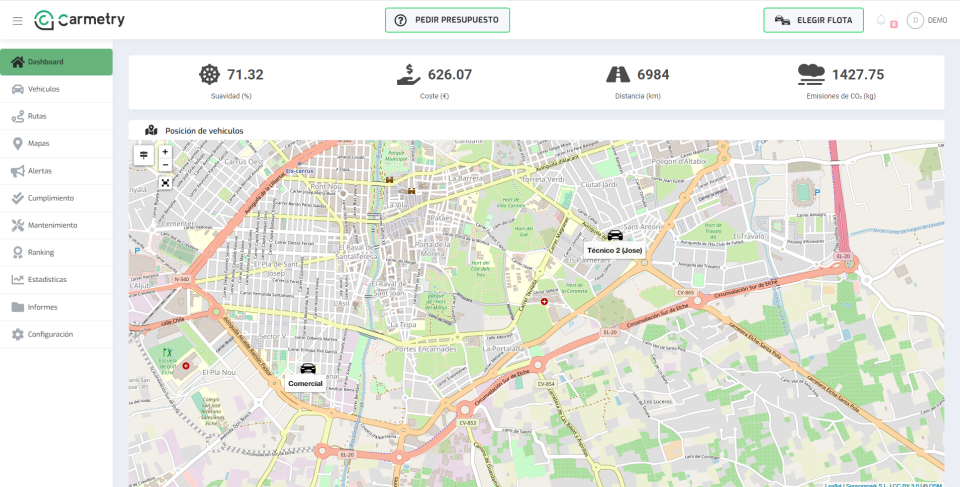
Task: Toggle map fullscreen view
Action: tap(165, 183)
